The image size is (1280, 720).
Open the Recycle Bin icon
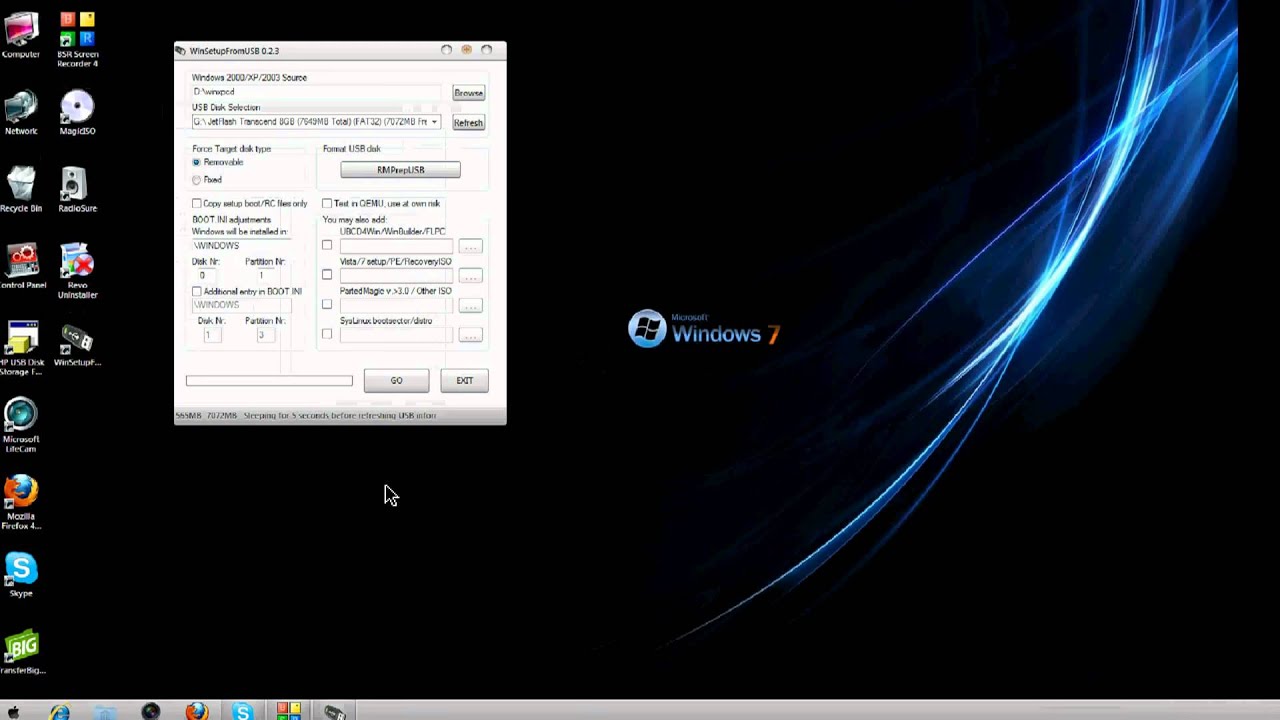[x=21, y=190]
